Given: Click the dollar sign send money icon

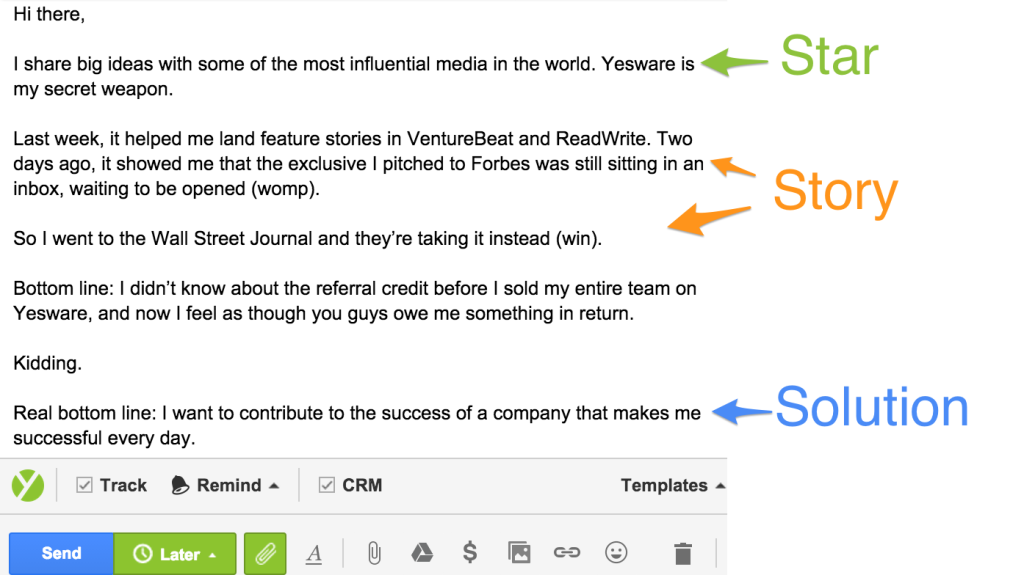Looking at the screenshot, I should pyautogui.click(x=470, y=553).
